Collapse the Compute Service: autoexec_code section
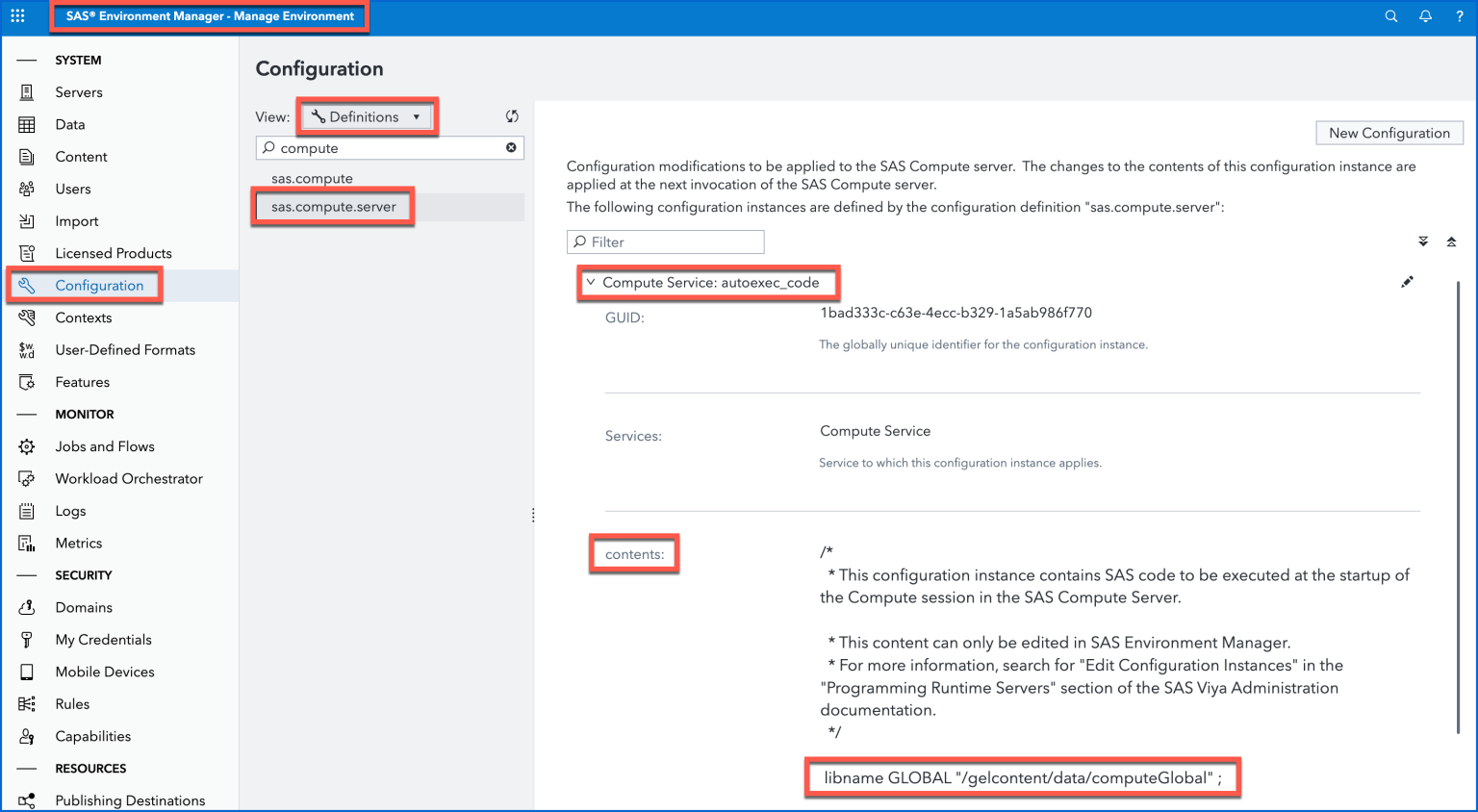The height and width of the screenshot is (812, 1478). coord(591,282)
